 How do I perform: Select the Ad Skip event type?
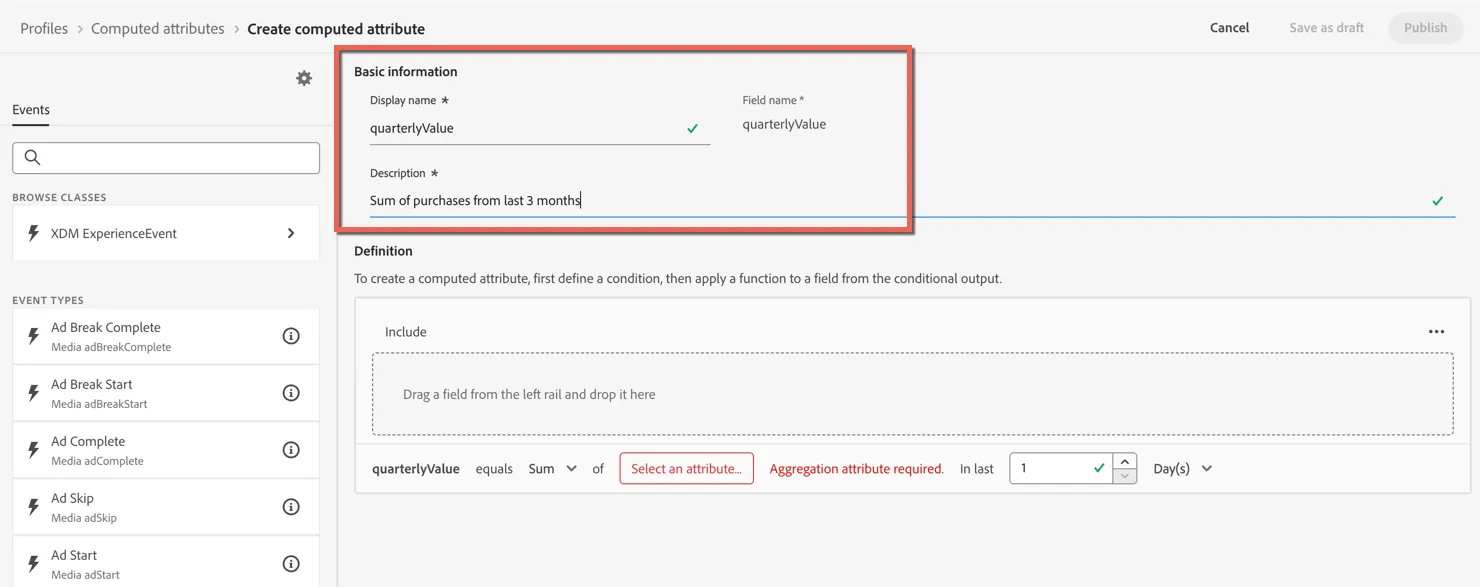[x=166, y=507]
